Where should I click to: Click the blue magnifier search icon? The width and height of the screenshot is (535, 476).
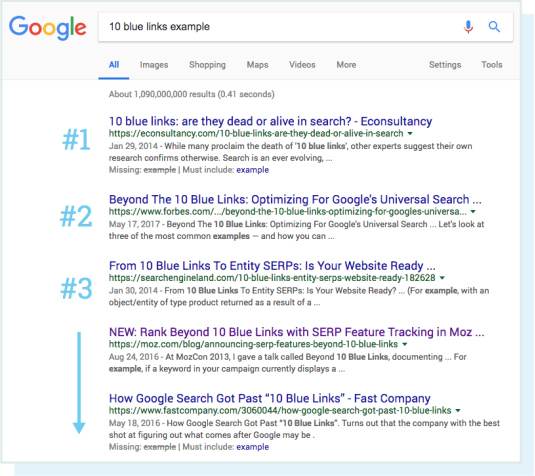494,27
